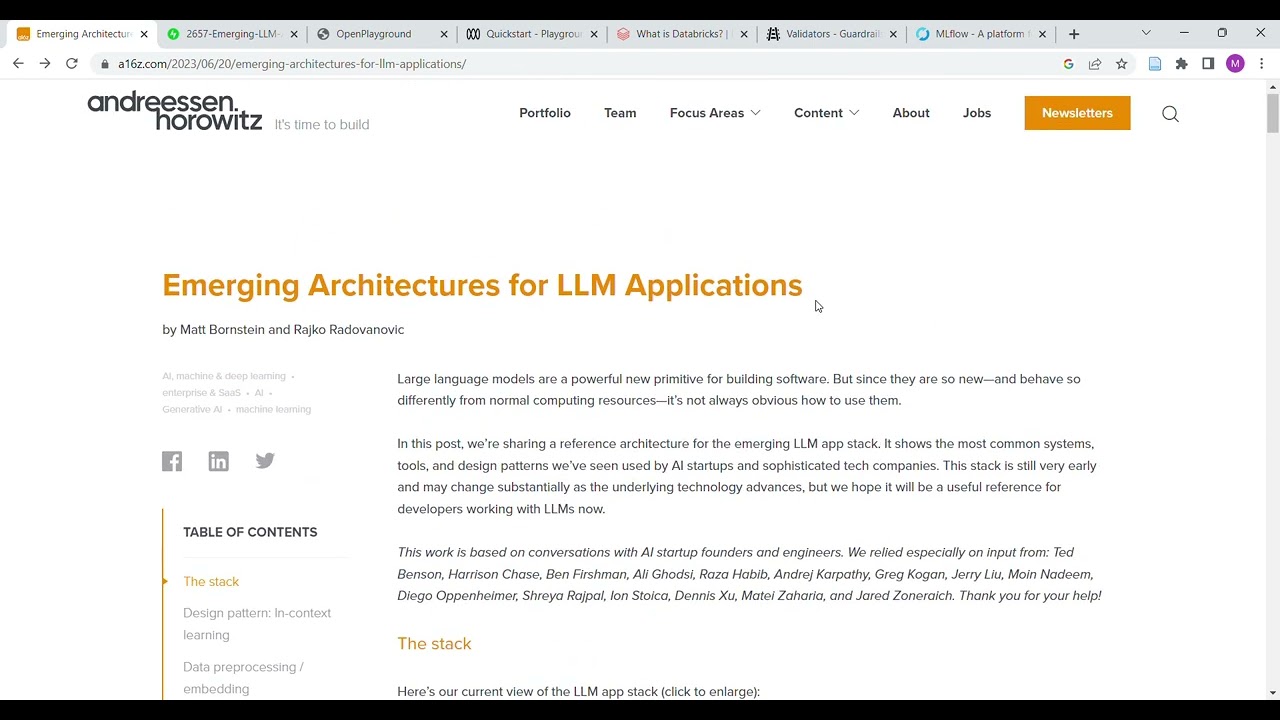Close the Emerging Architectures tab
1280x720 pixels.
coord(144,34)
